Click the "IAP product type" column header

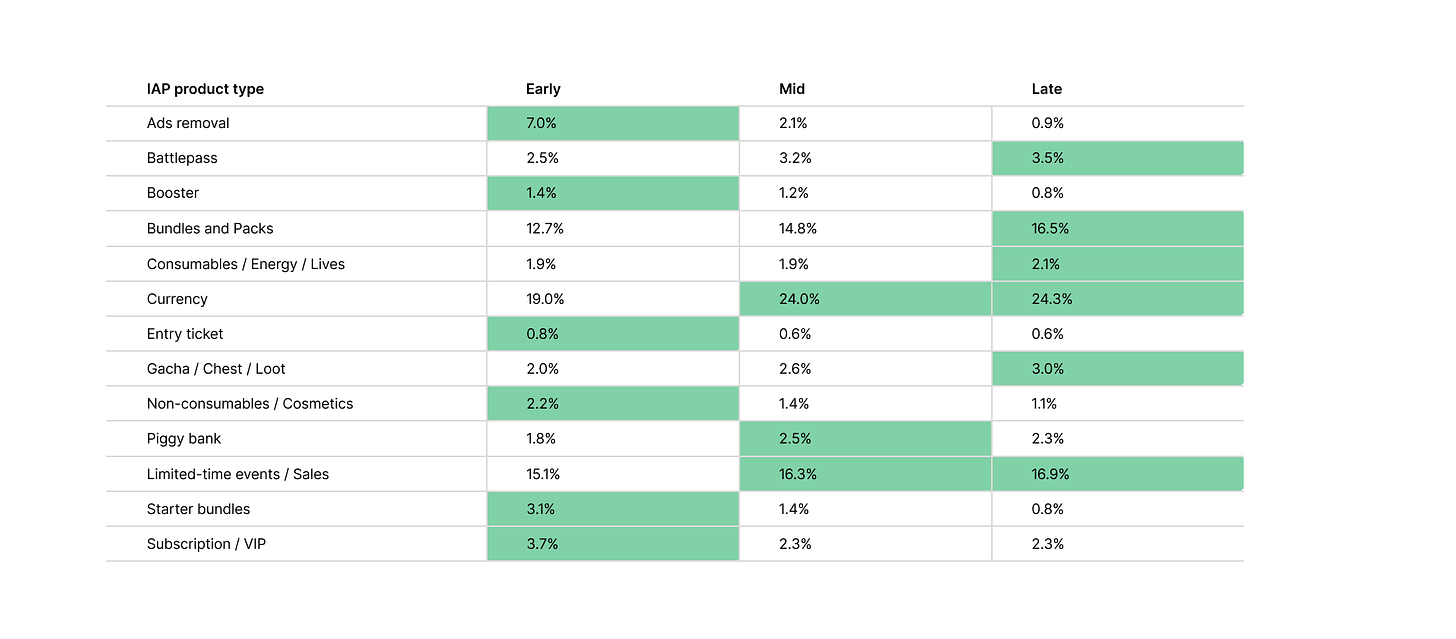tap(205, 89)
